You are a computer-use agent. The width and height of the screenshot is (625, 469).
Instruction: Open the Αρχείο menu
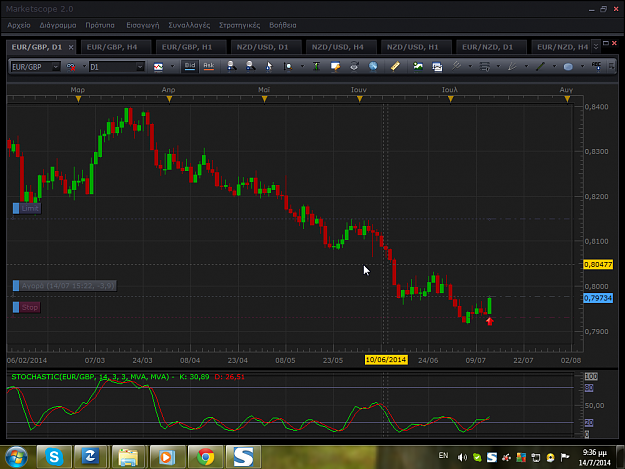(x=19, y=25)
